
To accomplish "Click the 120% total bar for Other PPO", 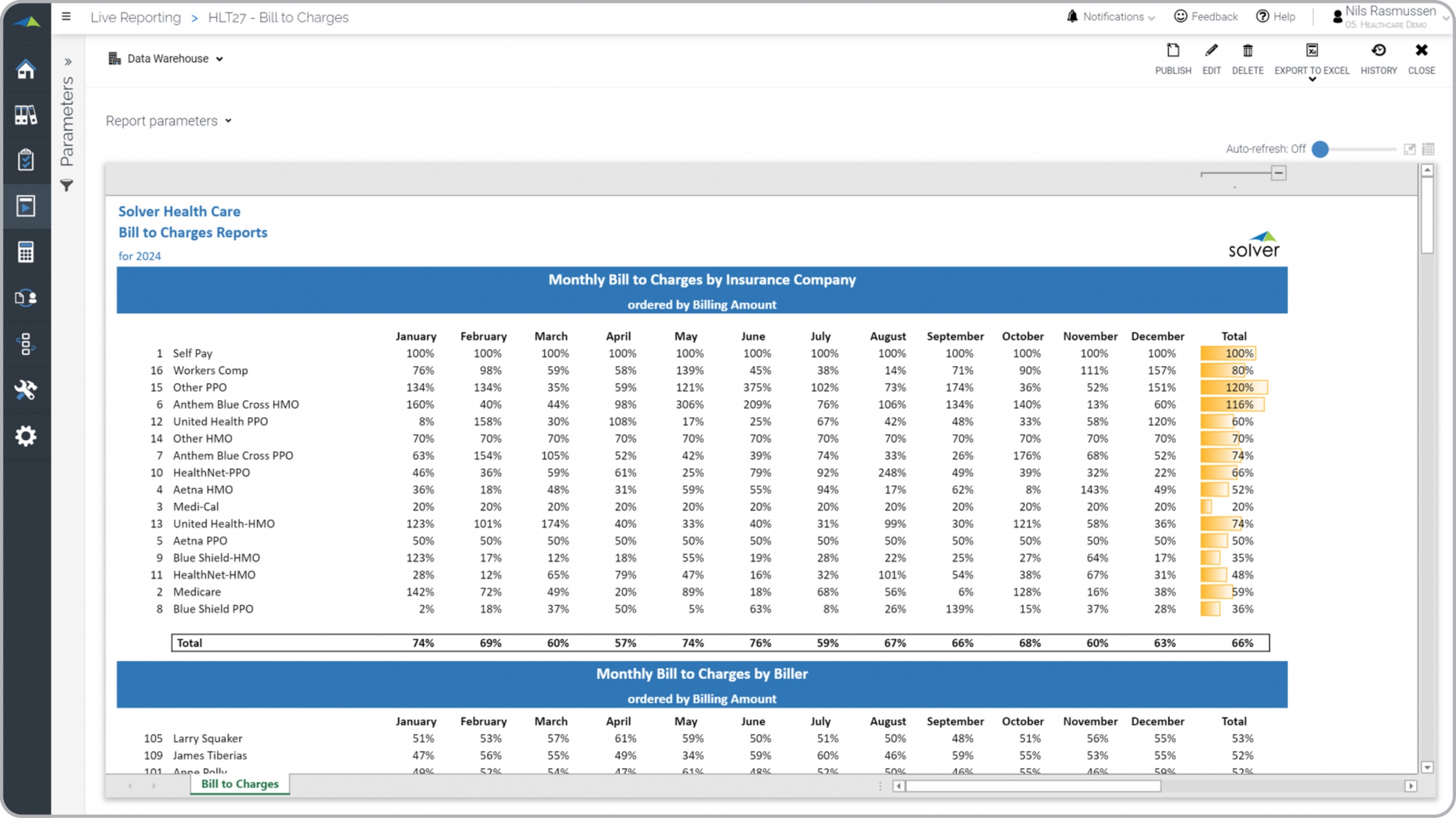I will point(1234,387).
